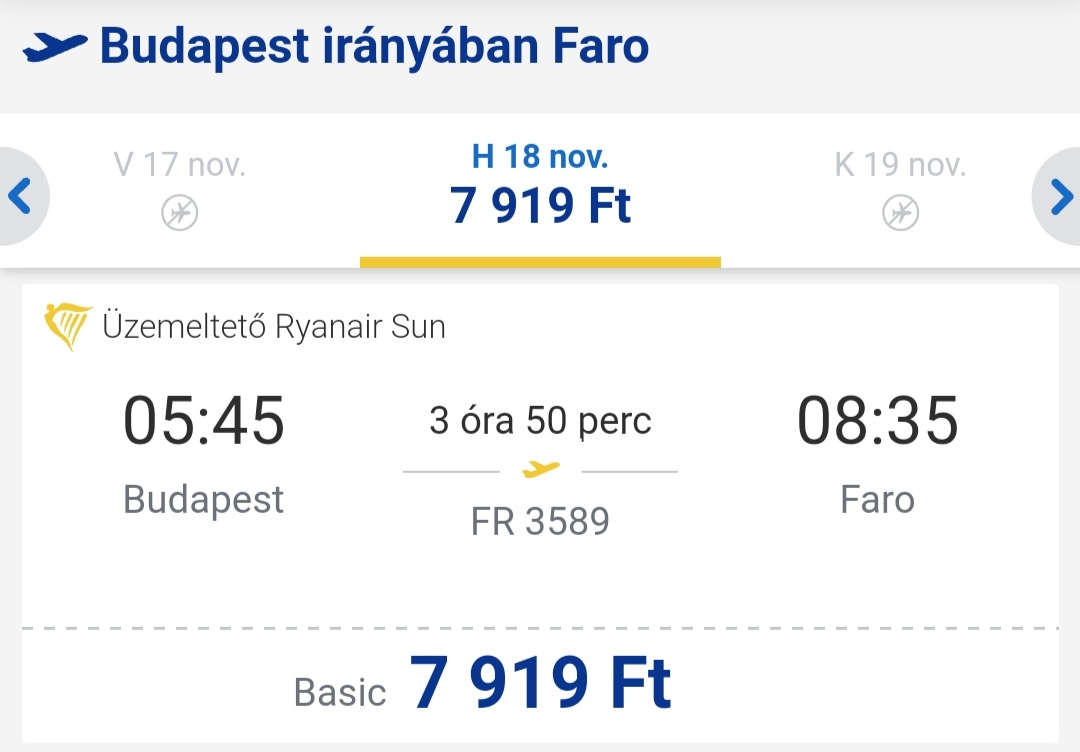Click the Budapest irányában Faro heading
Image resolution: width=1080 pixels, height=752 pixels.
(x=374, y=47)
